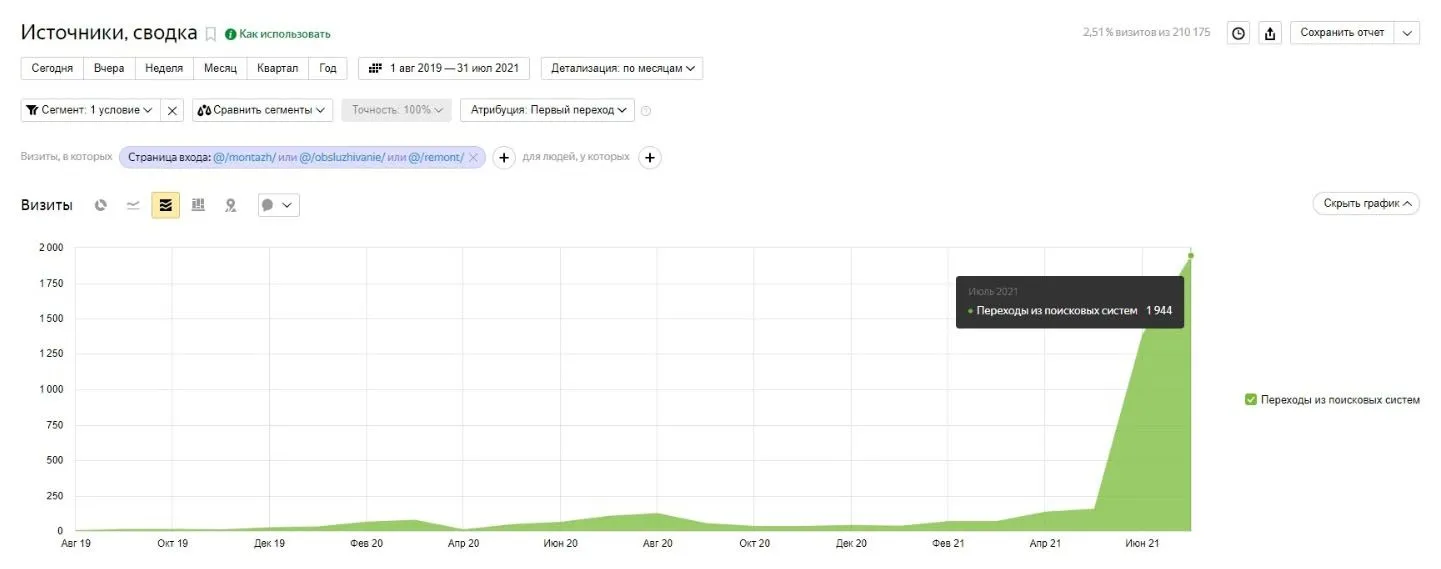Open the 'Детализация: по месяцам' dropdown

tap(622, 68)
